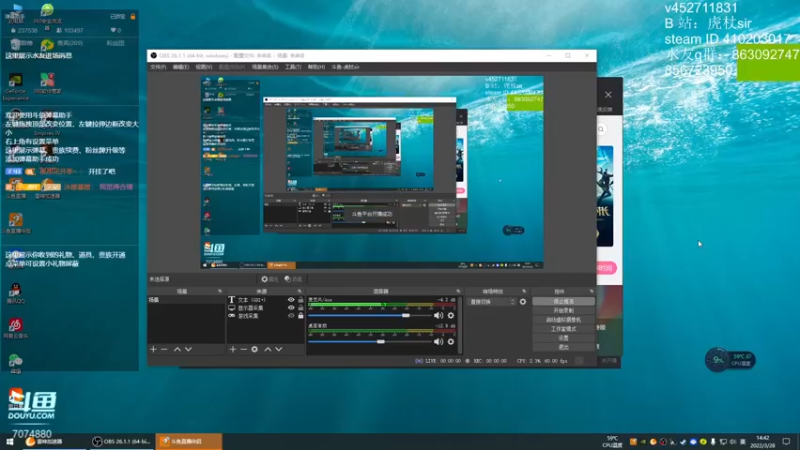The image size is (800, 450).
Task: Click the search icon in window behind OBS
Action: (602, 130)
